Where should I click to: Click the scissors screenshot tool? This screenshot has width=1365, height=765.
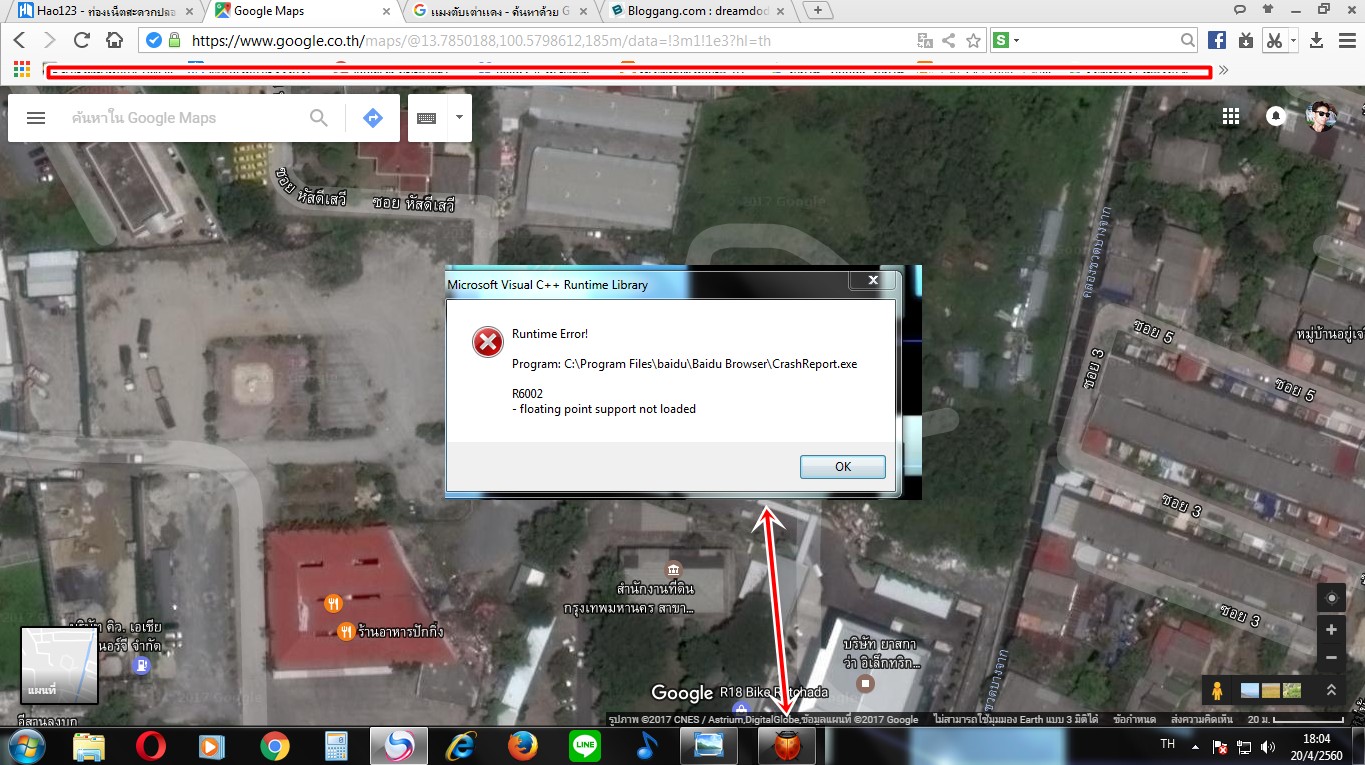(1273, 40)
